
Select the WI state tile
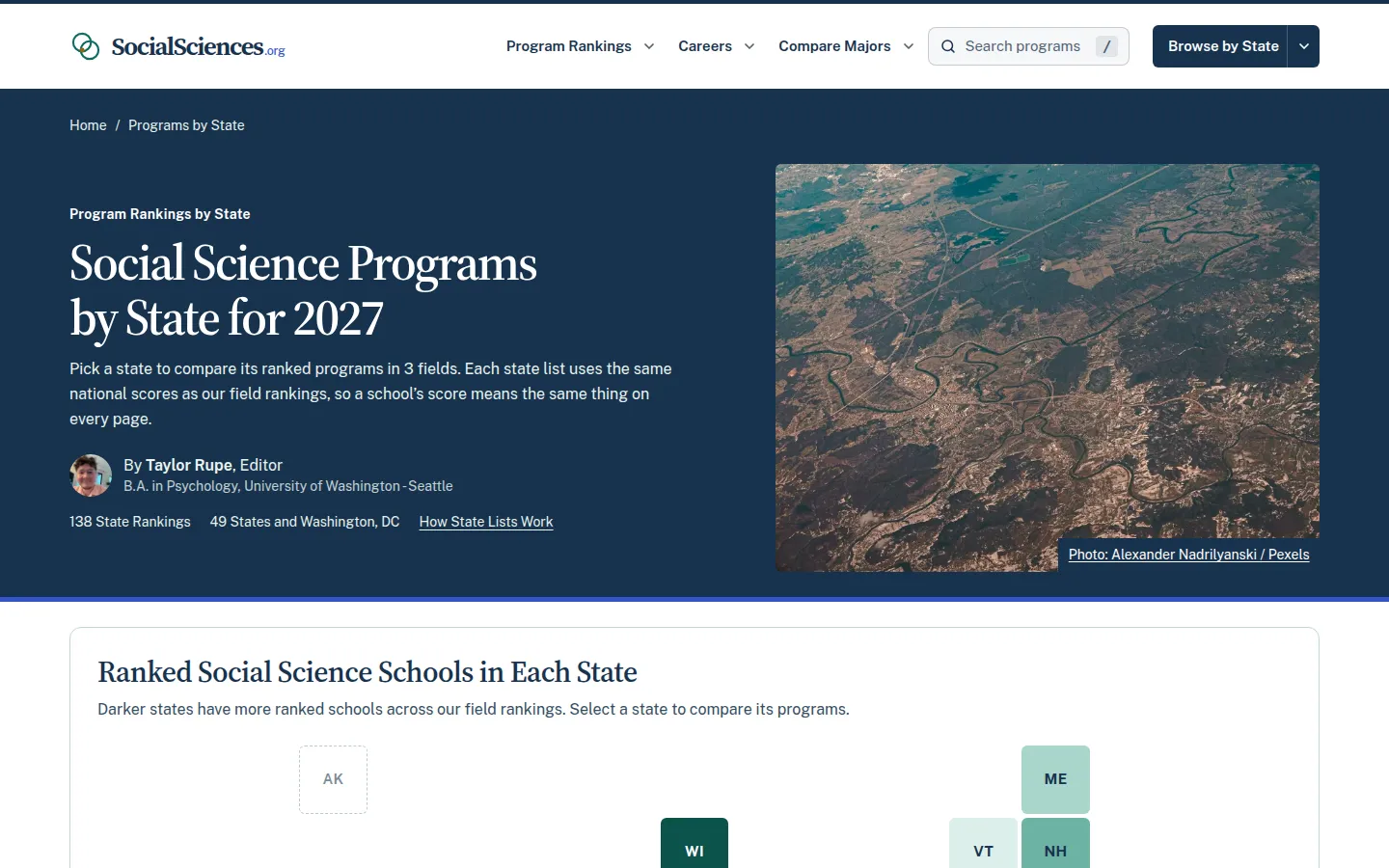point(694,844)
